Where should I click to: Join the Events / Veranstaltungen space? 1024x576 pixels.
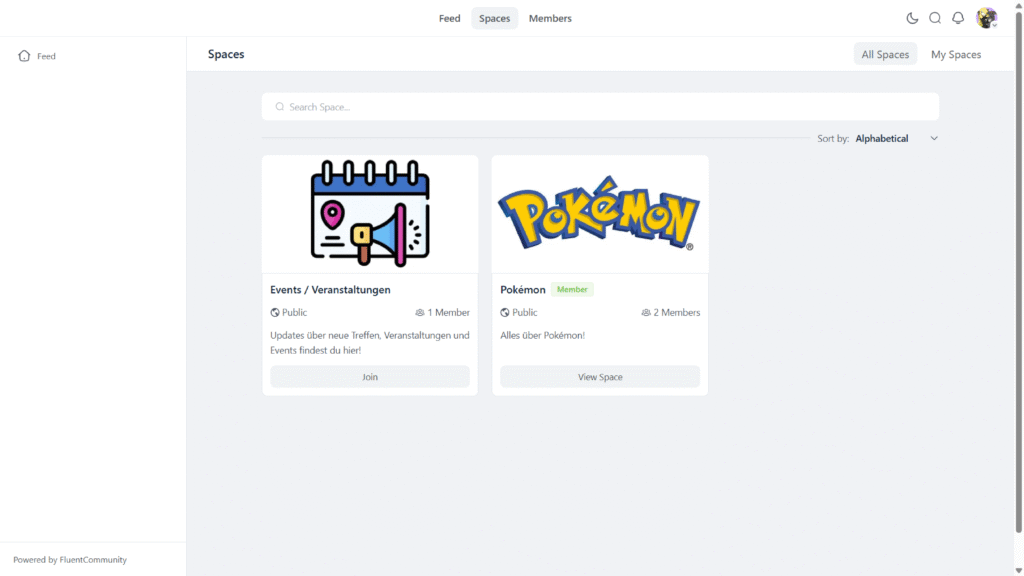tap(370, 377)
